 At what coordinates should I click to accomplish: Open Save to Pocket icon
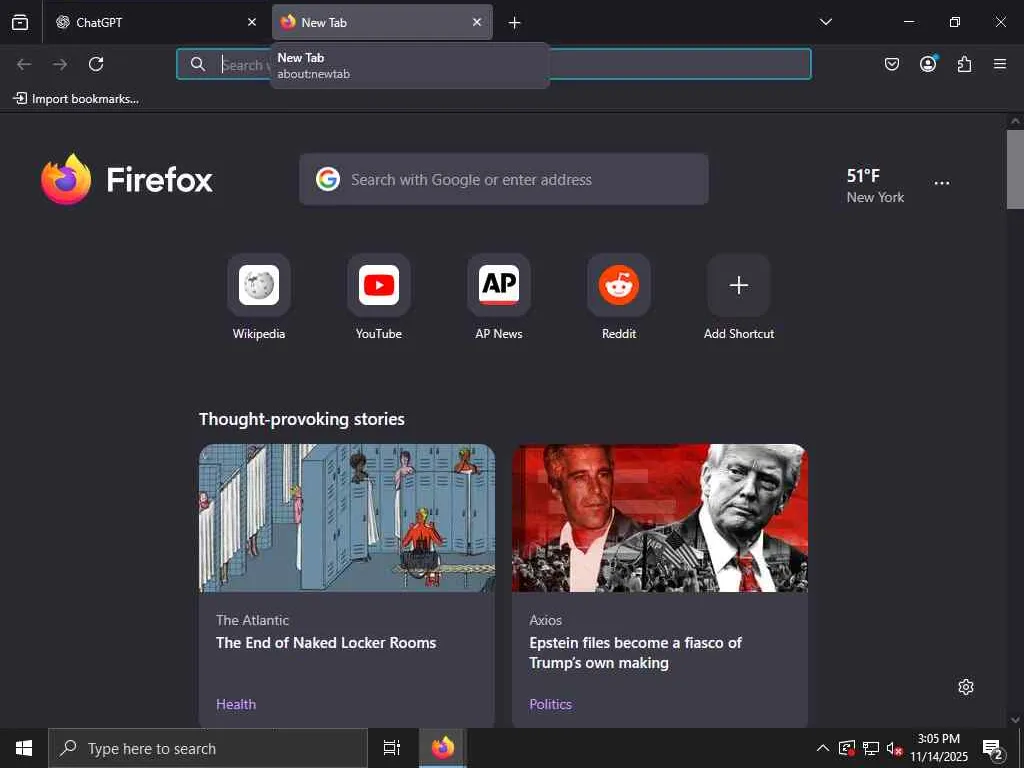(891, 64)
